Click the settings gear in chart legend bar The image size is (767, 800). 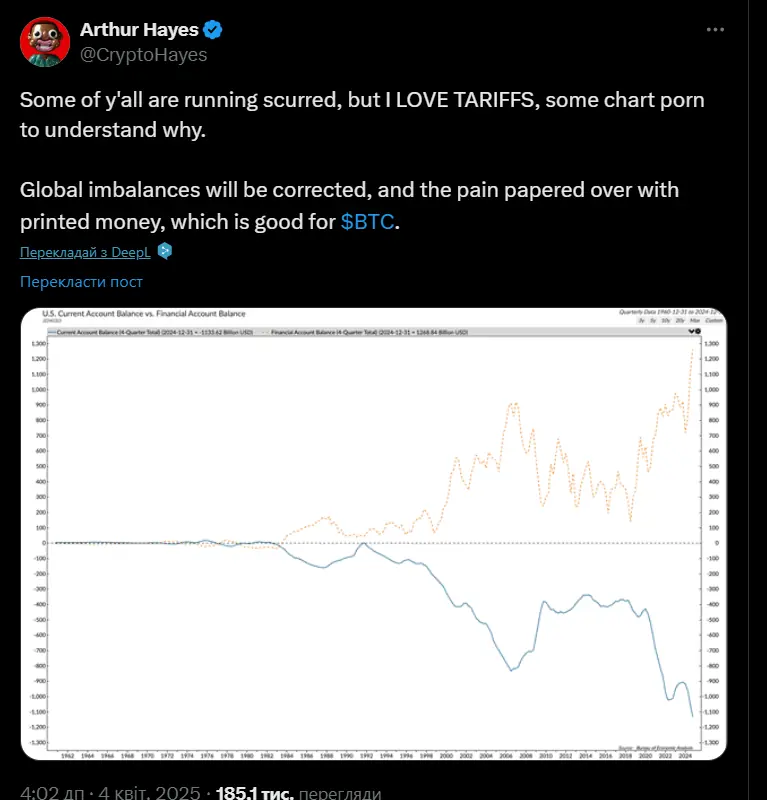pos(698,331)
